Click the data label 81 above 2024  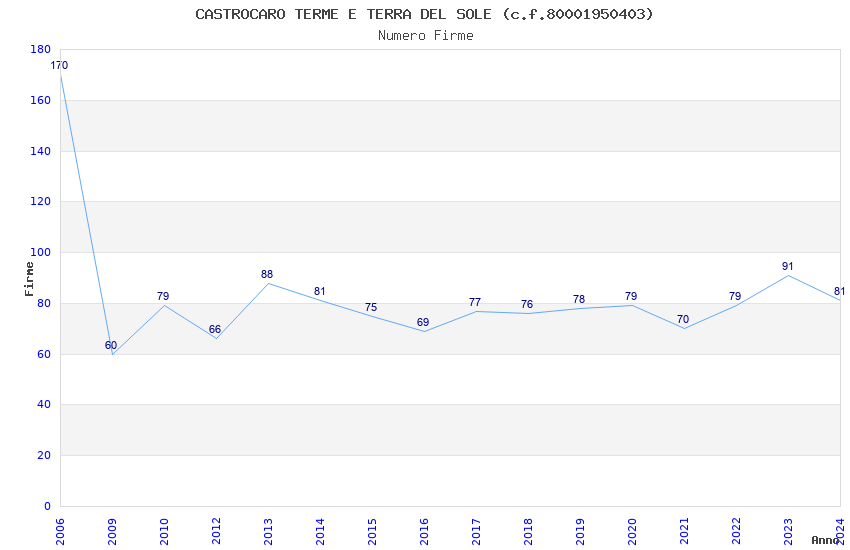pos(839,292)
